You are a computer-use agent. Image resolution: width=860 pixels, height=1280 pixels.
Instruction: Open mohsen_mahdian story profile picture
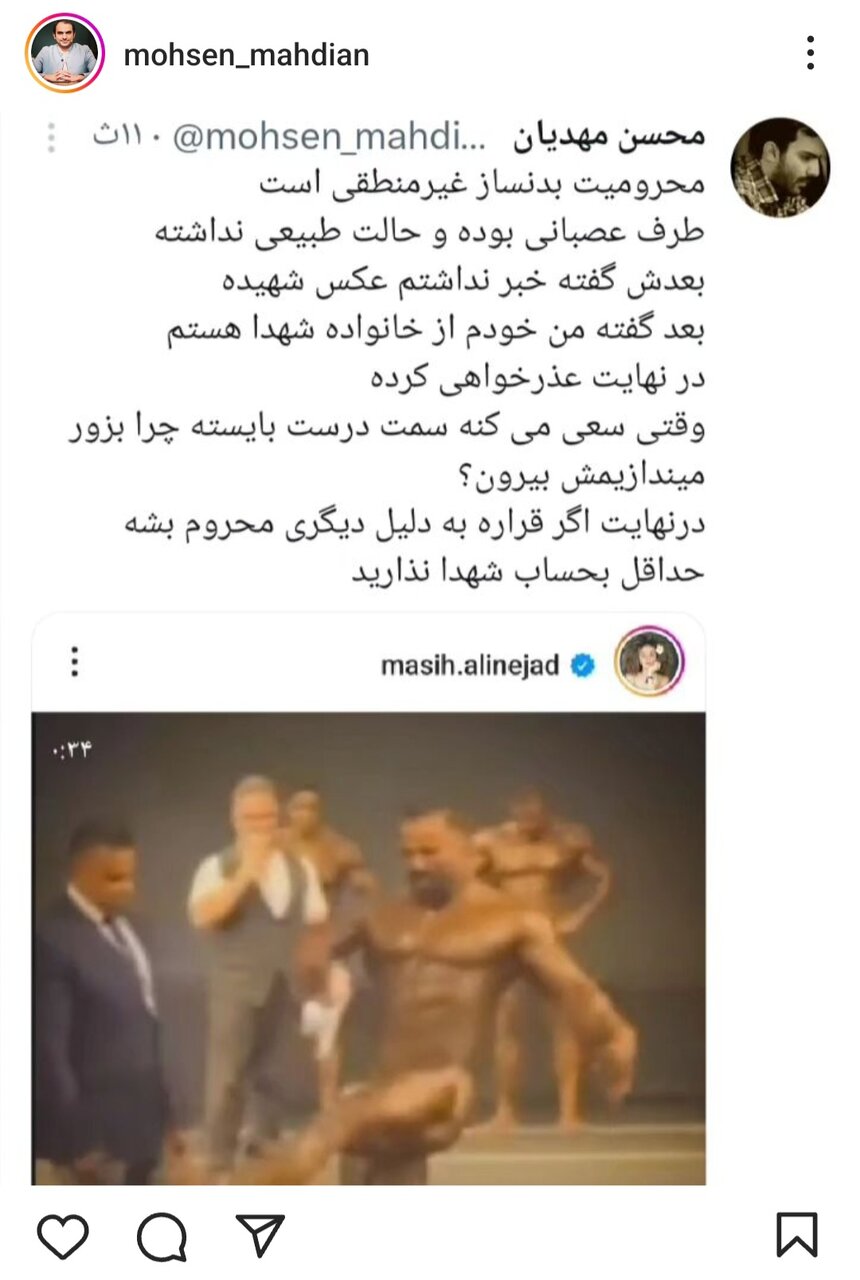pos(65,54)
